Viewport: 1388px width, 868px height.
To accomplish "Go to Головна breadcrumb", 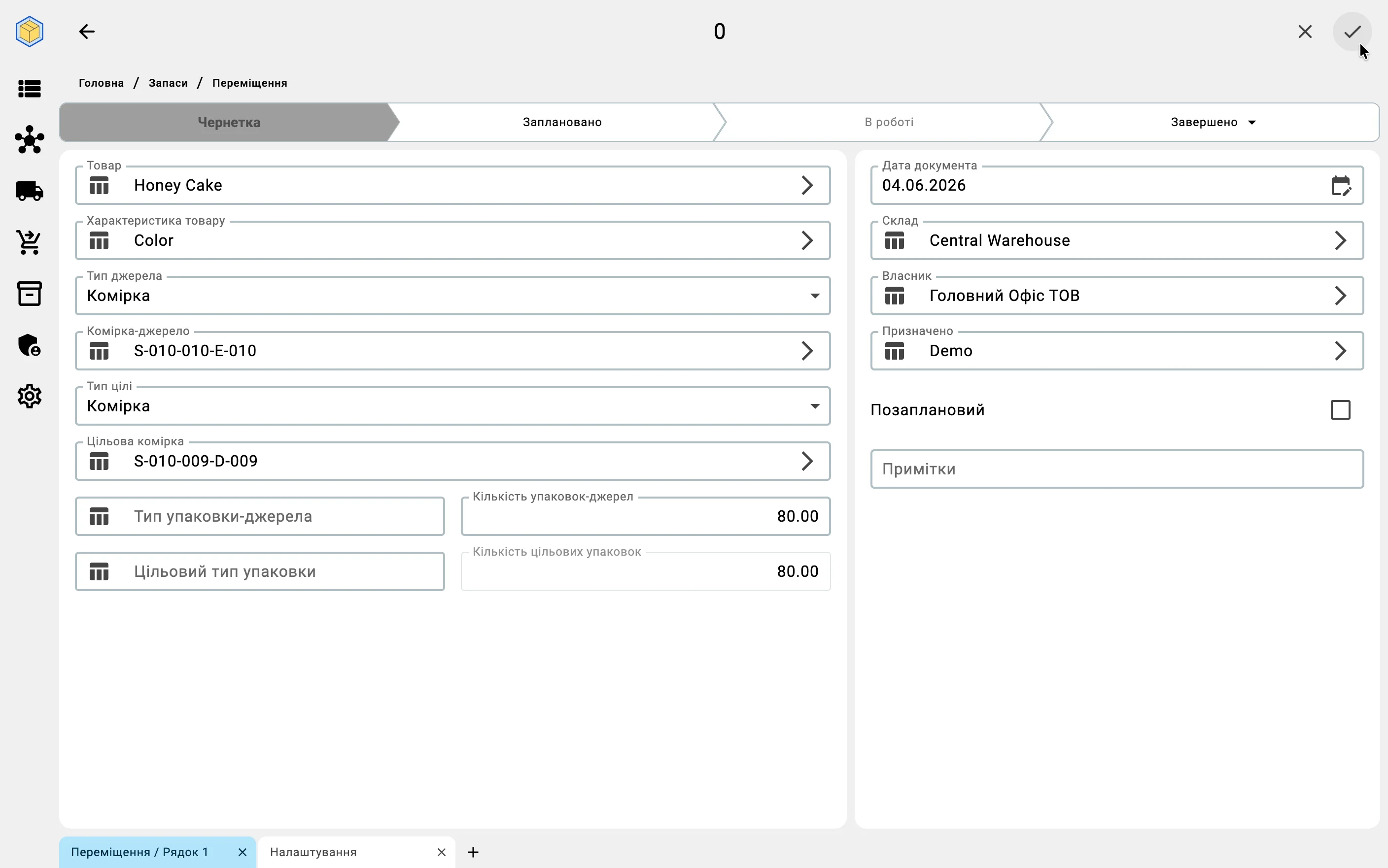I will 101,83.
